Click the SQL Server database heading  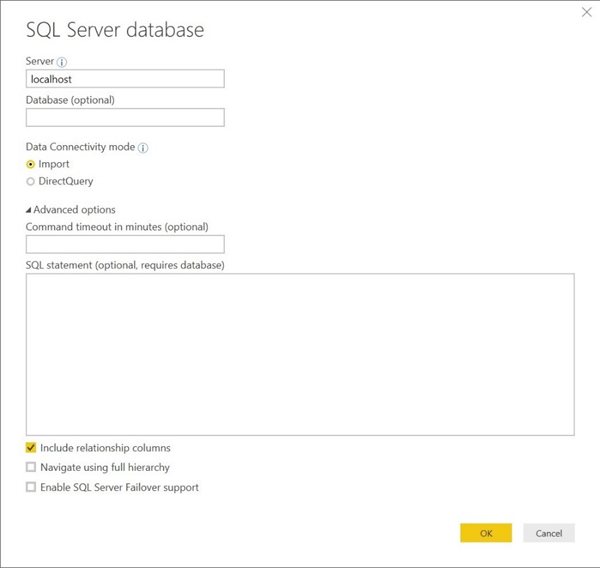point(115,30)
